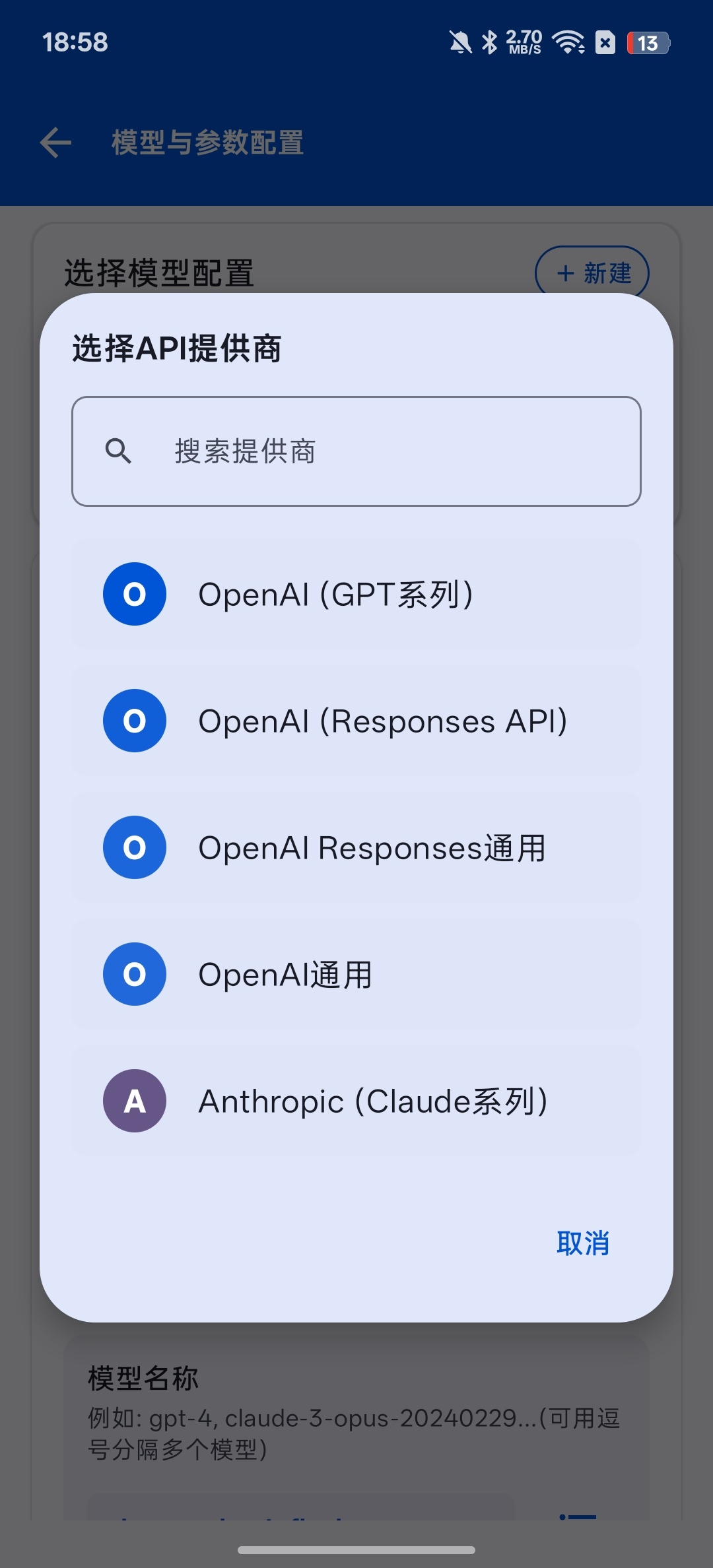Dismiss dialog with 取消 button
The height and width of the screenshot is (1568, 713).
point(583,1243)
